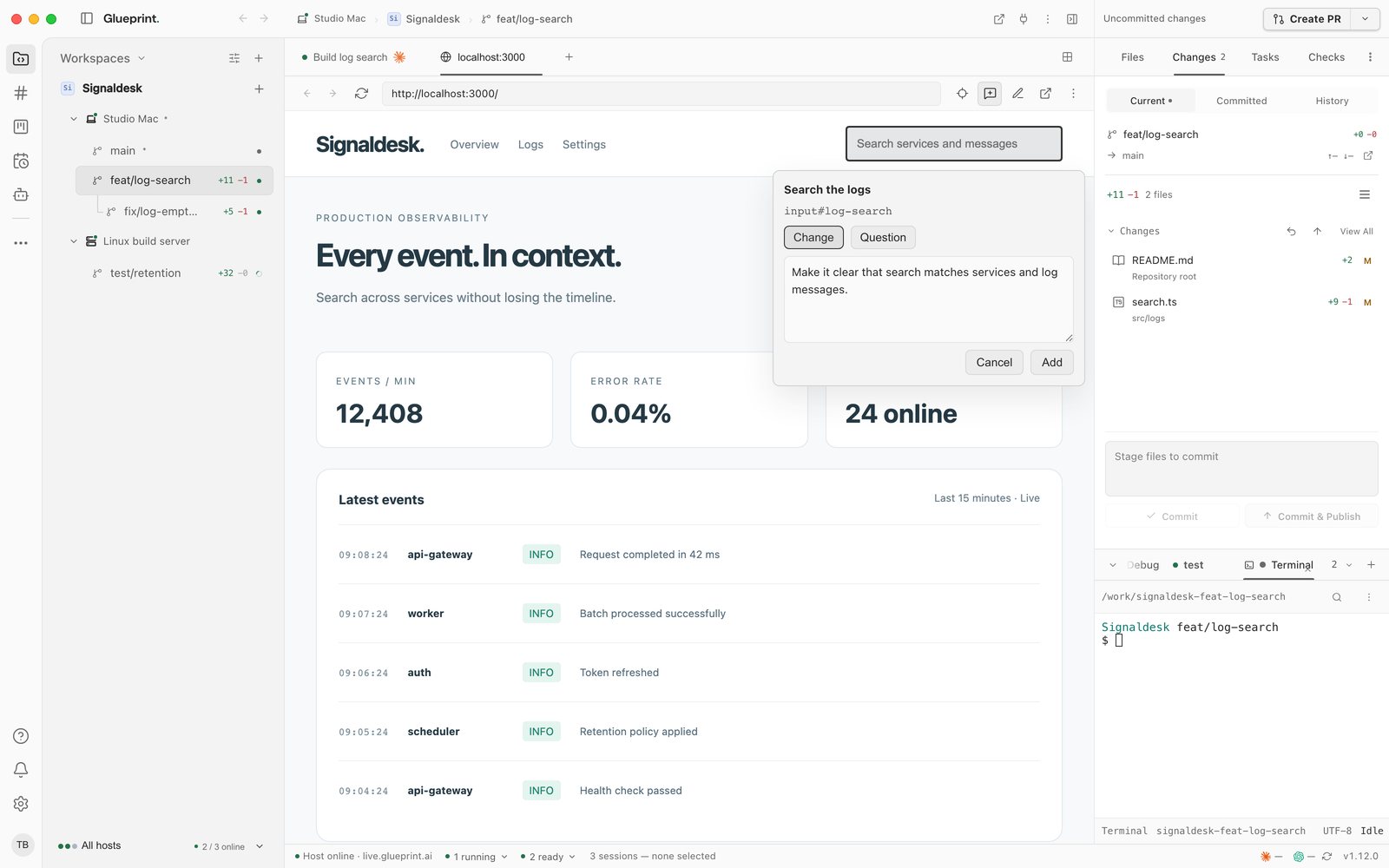Viewport: 1389px width, 868px height.
Task: Select the Change toggle in popup
Action: [813, 237]
